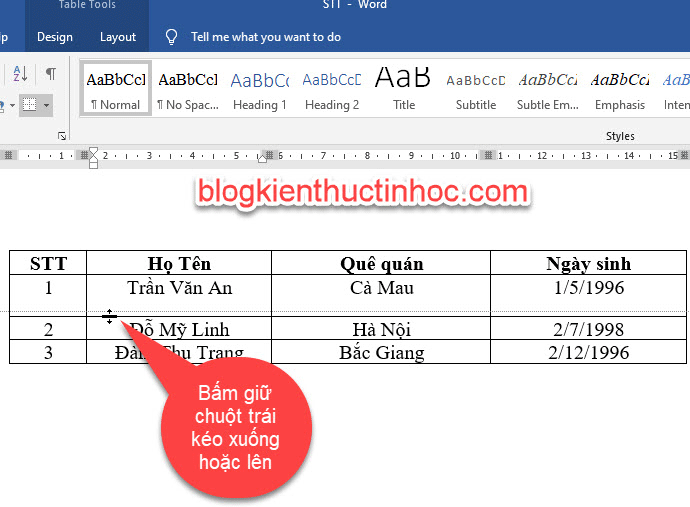The height and width of the screenshot is (507, 690).
Task: Apply the Emphasis style
Action: [620, 89]
